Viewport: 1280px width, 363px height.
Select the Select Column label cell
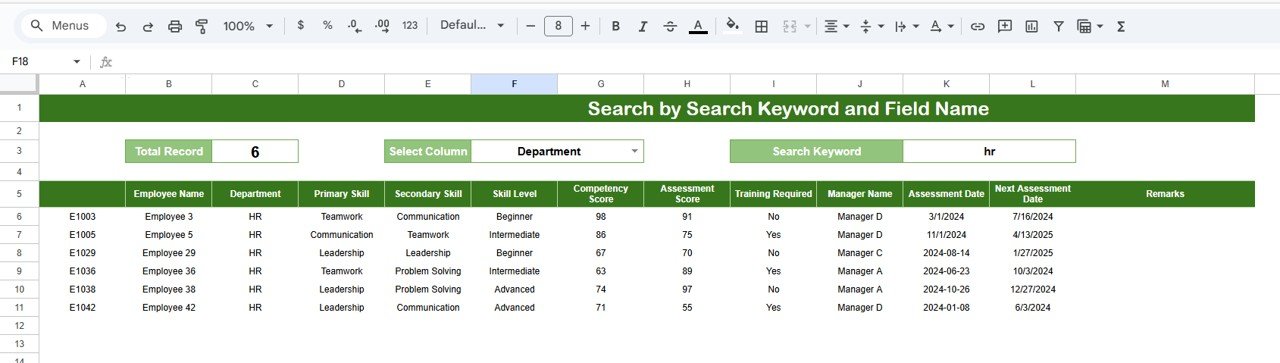click(428, 151)
